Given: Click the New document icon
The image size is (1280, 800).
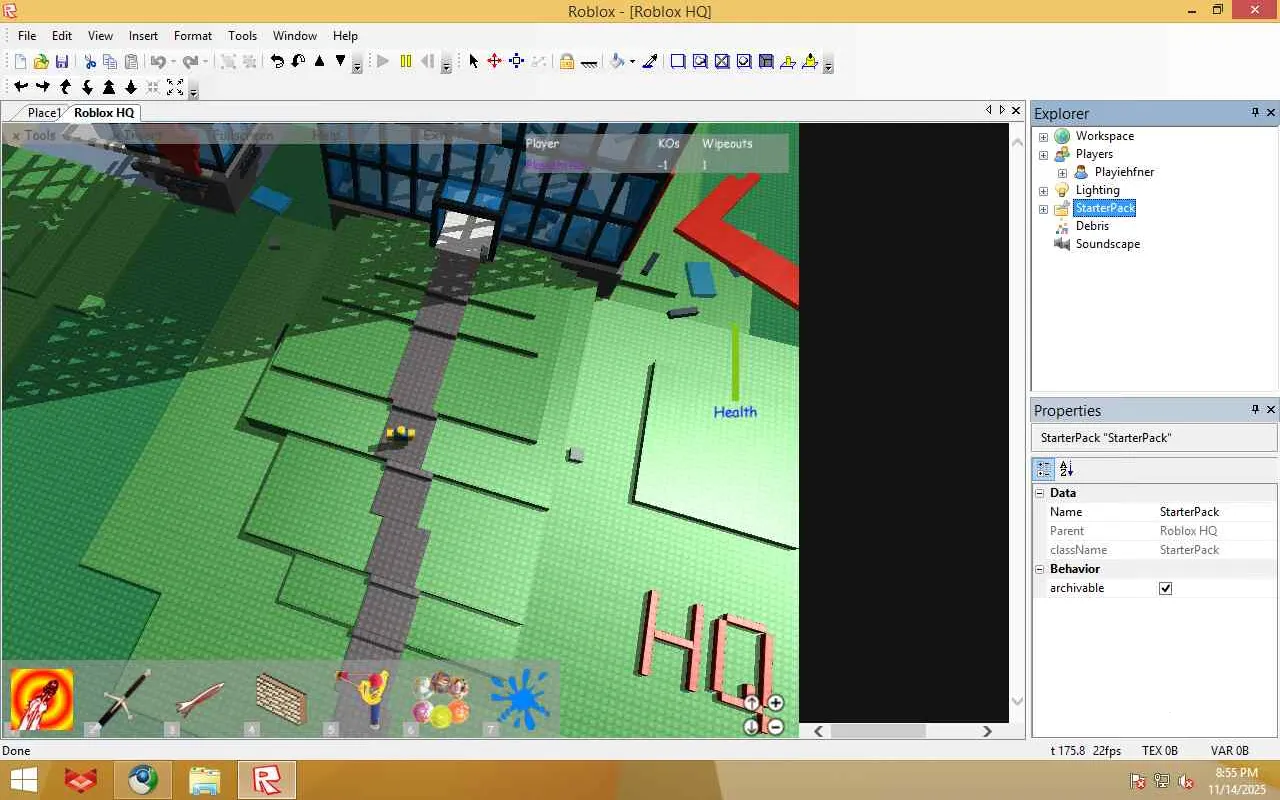Looking at the screenshot, I should click(x=20, y=62).
